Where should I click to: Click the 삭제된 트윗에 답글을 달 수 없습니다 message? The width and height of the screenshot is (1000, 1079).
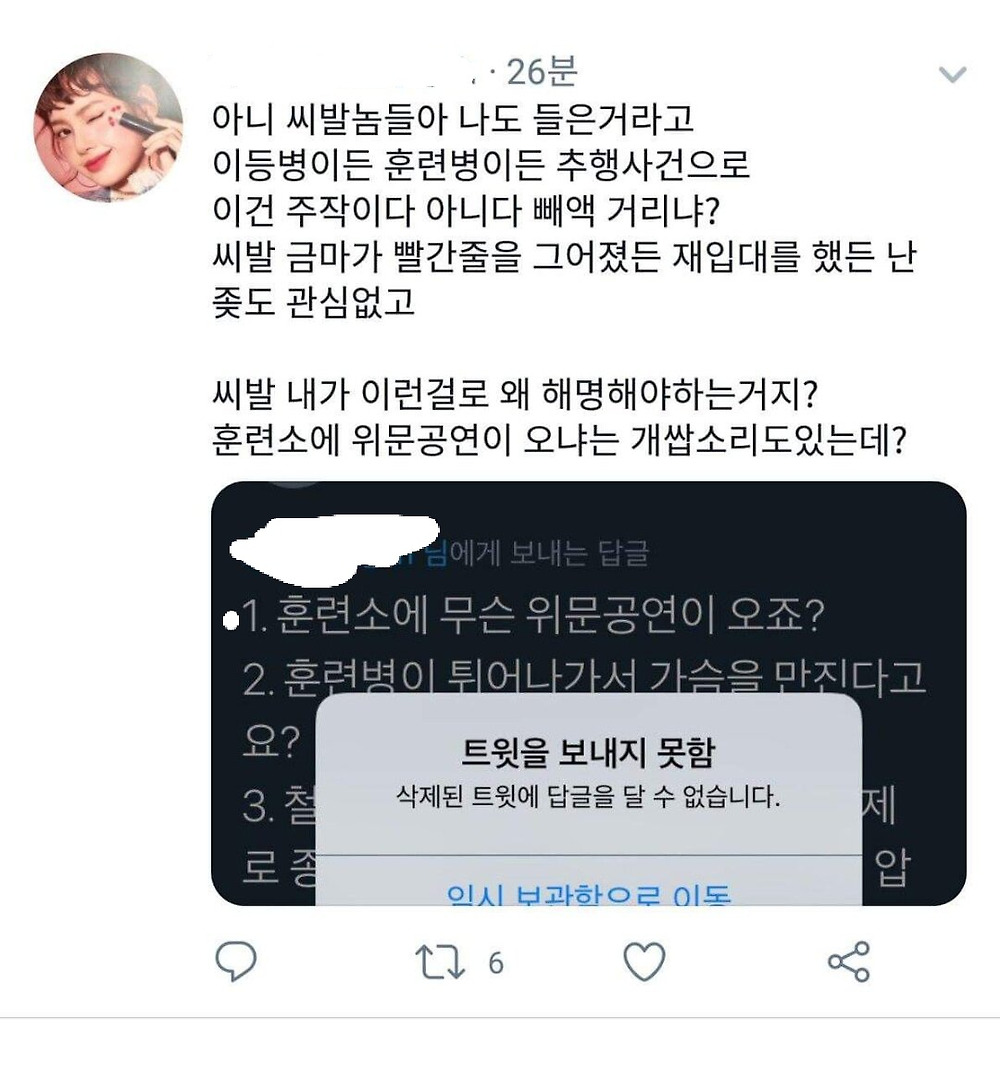click(x=588, y=798)
